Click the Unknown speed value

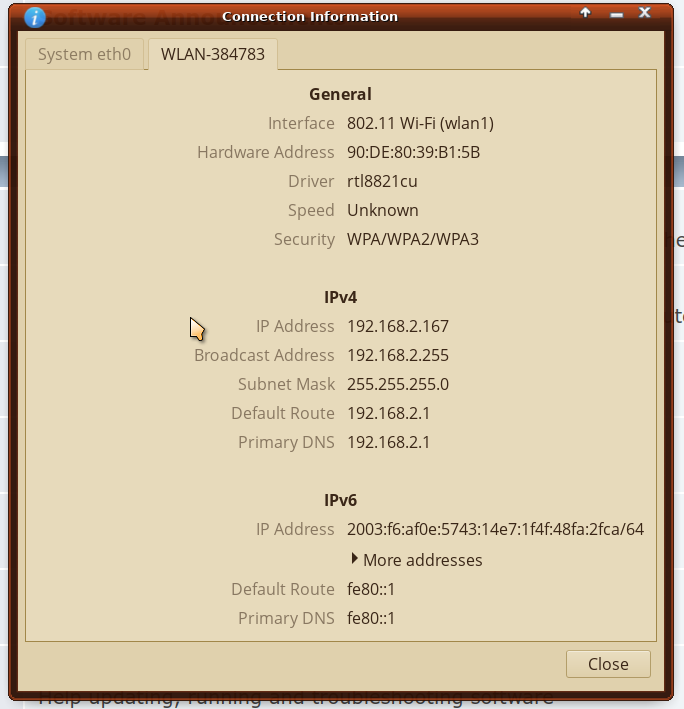click(382, 210)
